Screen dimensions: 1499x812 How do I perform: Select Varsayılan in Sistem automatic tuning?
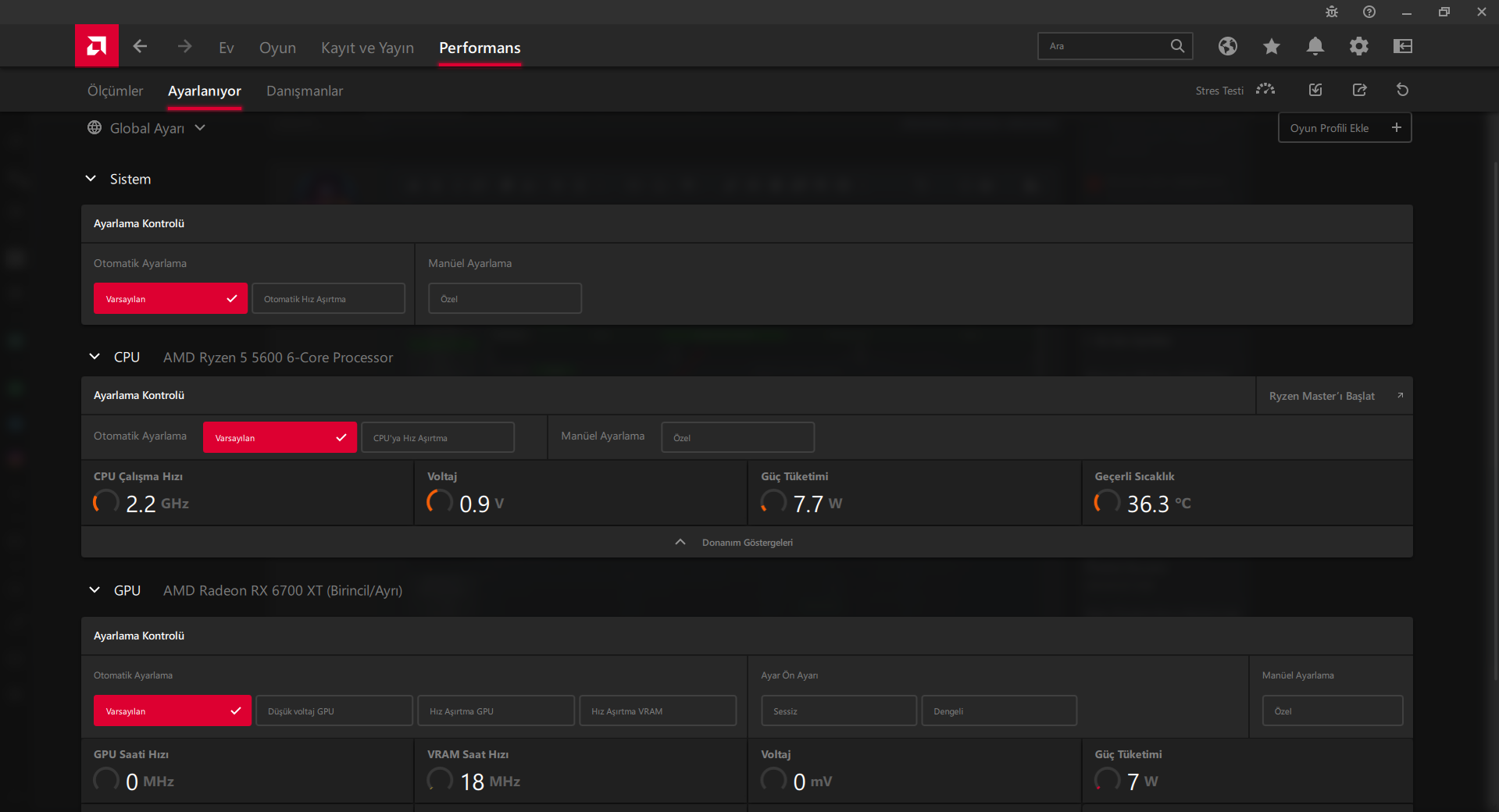170,298
